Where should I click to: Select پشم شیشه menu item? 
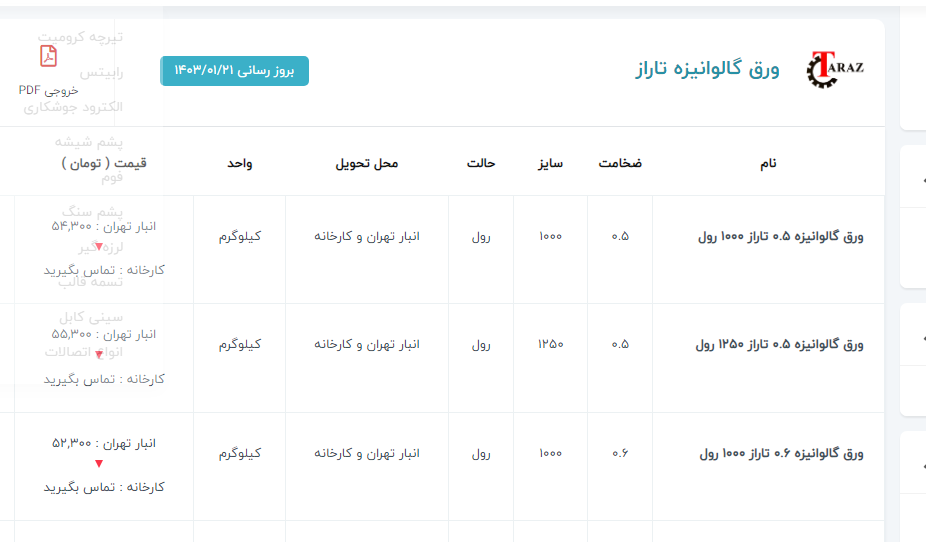click(x=88, y=141)
